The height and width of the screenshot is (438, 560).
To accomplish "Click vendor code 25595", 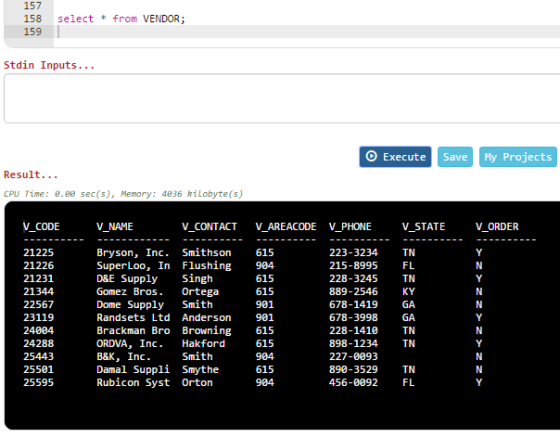I will point(39,382).
